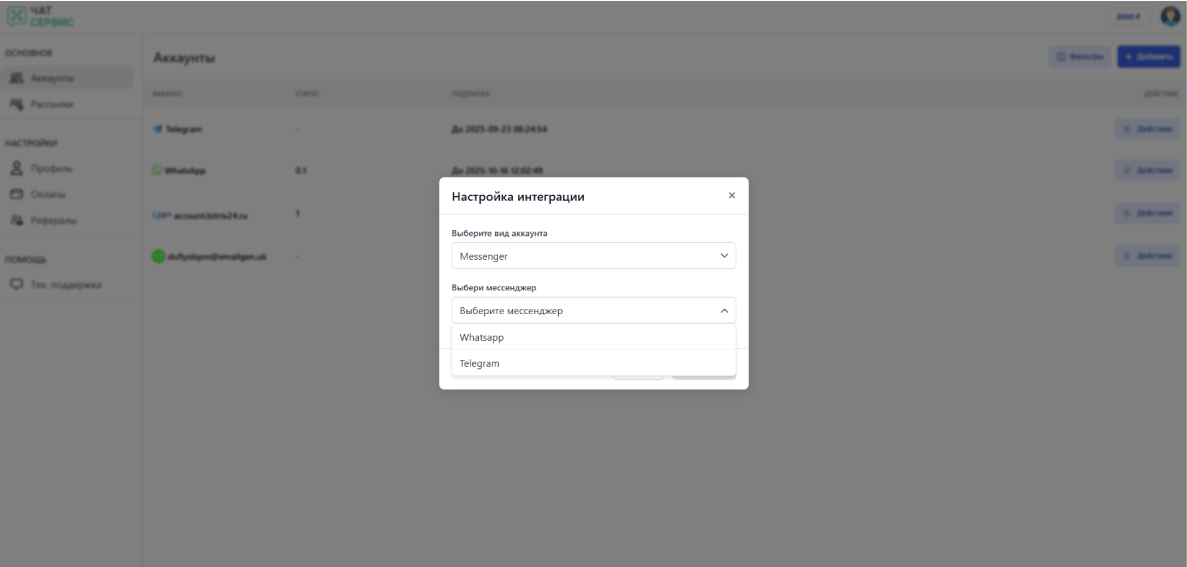Click the Профиль person icon in sidebar
This screenshot has width=1187, height=567.
(x=18, y=167)
